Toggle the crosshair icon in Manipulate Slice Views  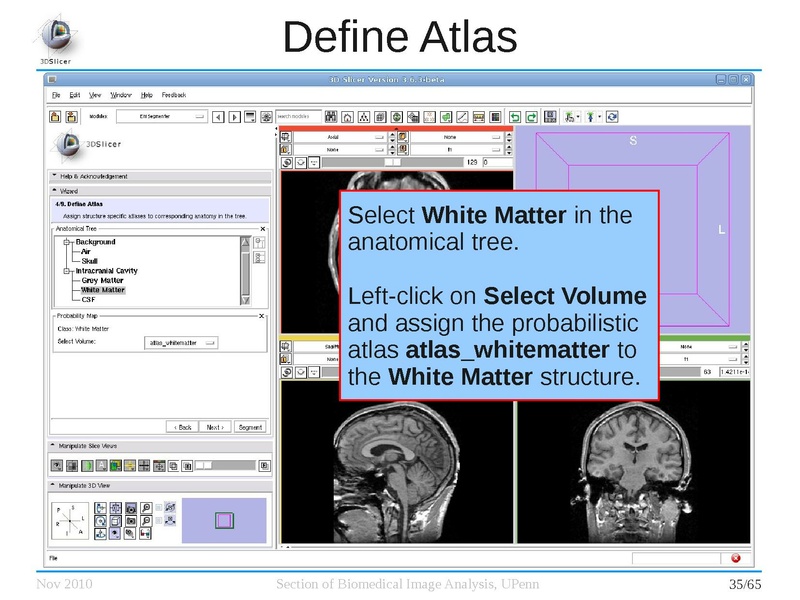click(x=143, y=464)
